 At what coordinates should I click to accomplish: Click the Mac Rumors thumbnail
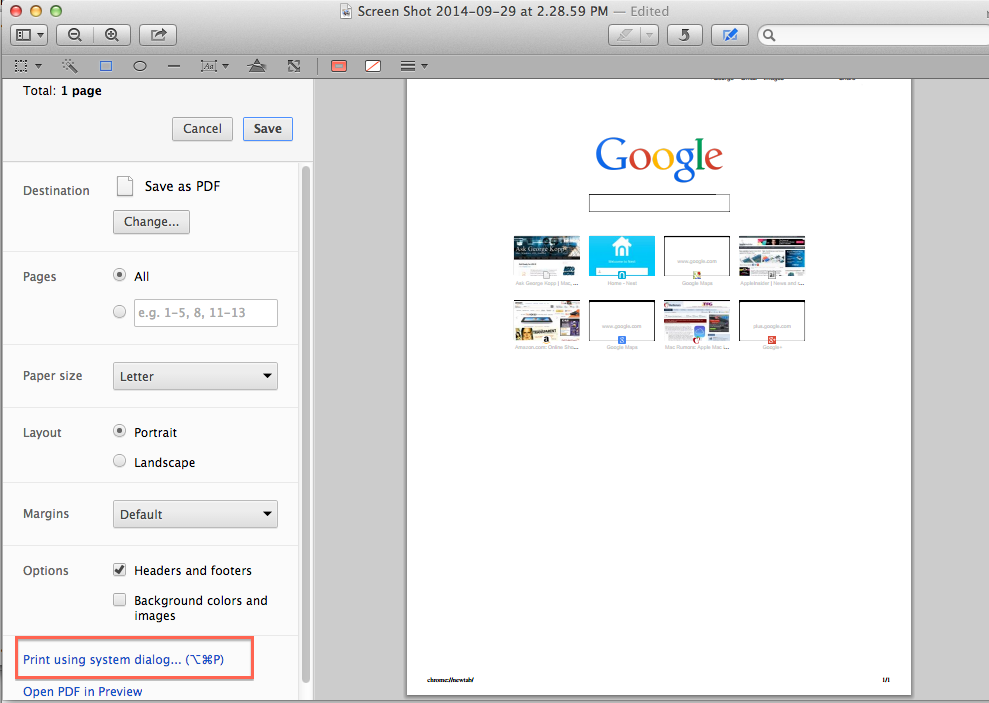coord(697,321)
